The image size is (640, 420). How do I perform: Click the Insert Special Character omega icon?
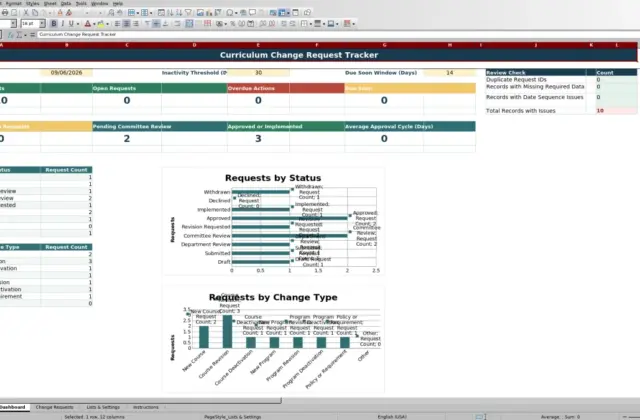pyautogui.click(x=230, y=13)
